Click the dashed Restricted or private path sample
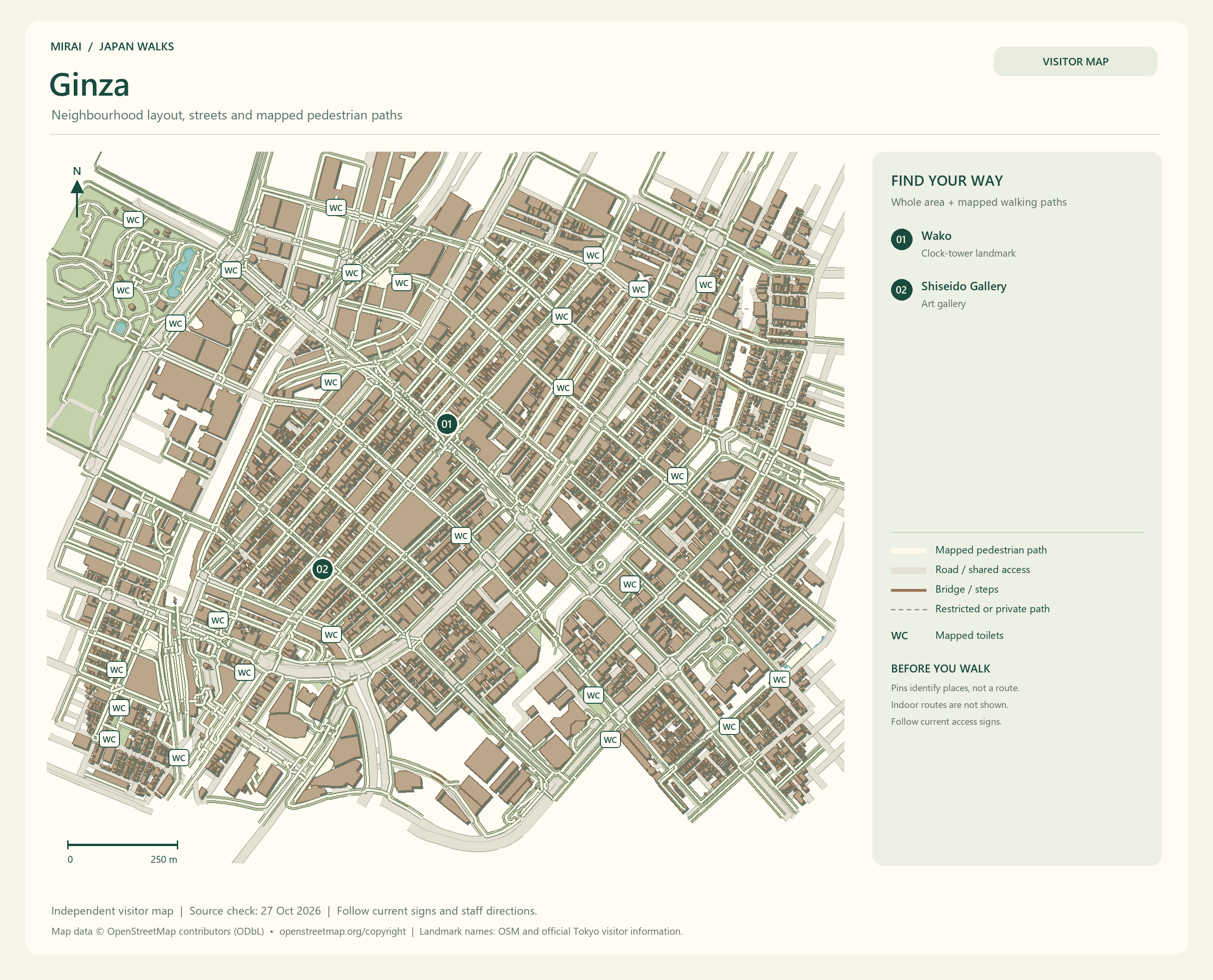The image size is (1213, 980). 908,609
